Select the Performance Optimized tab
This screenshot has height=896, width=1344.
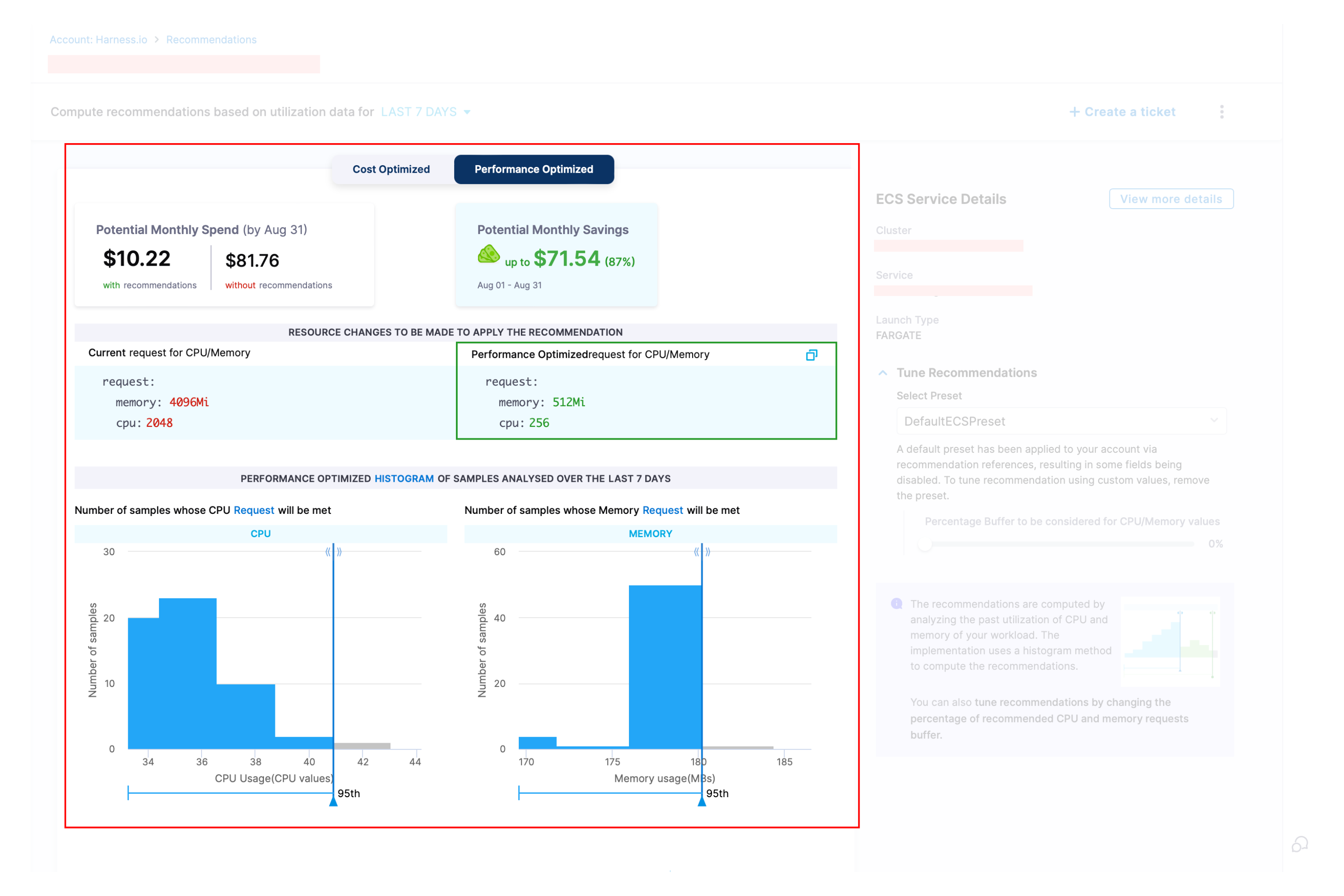534,169
